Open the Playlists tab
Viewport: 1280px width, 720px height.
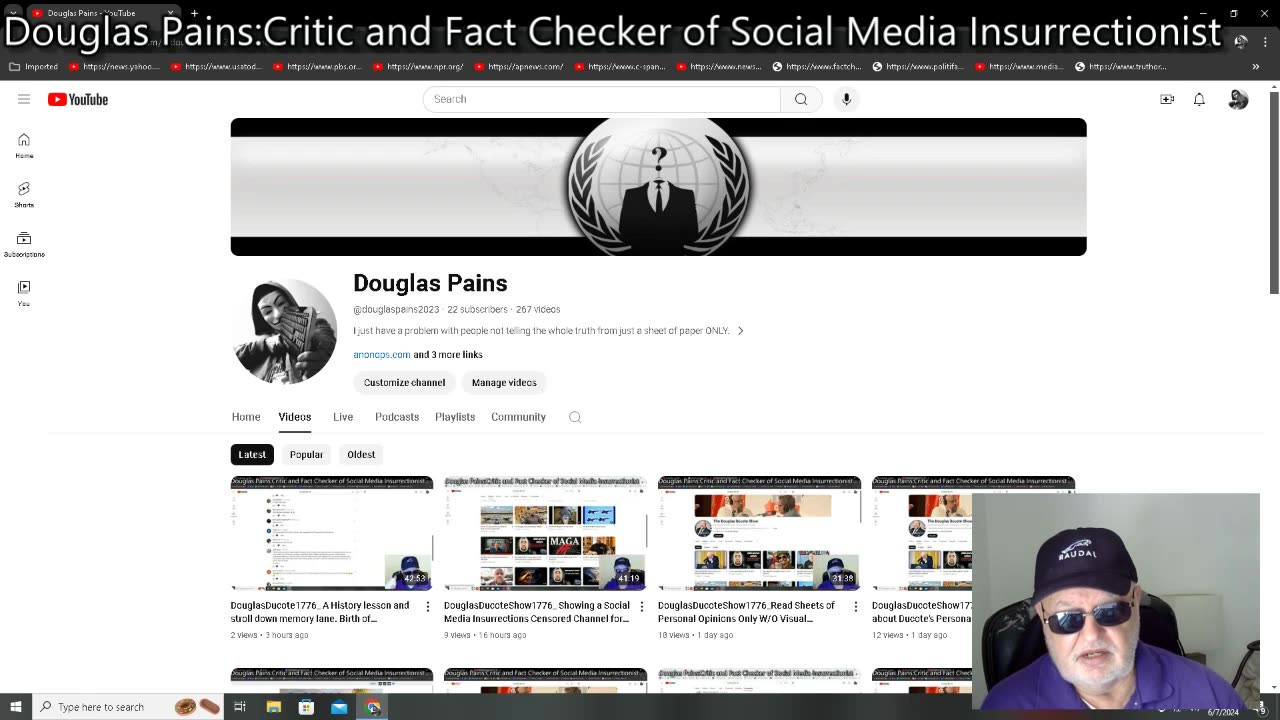click(455, 417)
